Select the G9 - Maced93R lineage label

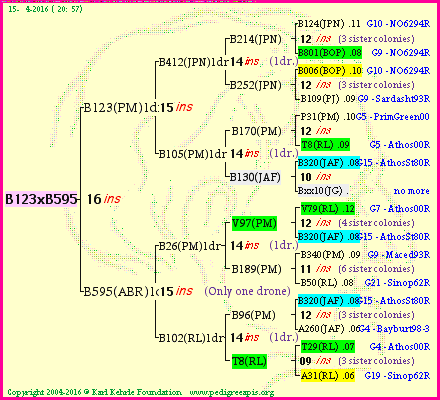pyautogui.click(x=399, y=255)
